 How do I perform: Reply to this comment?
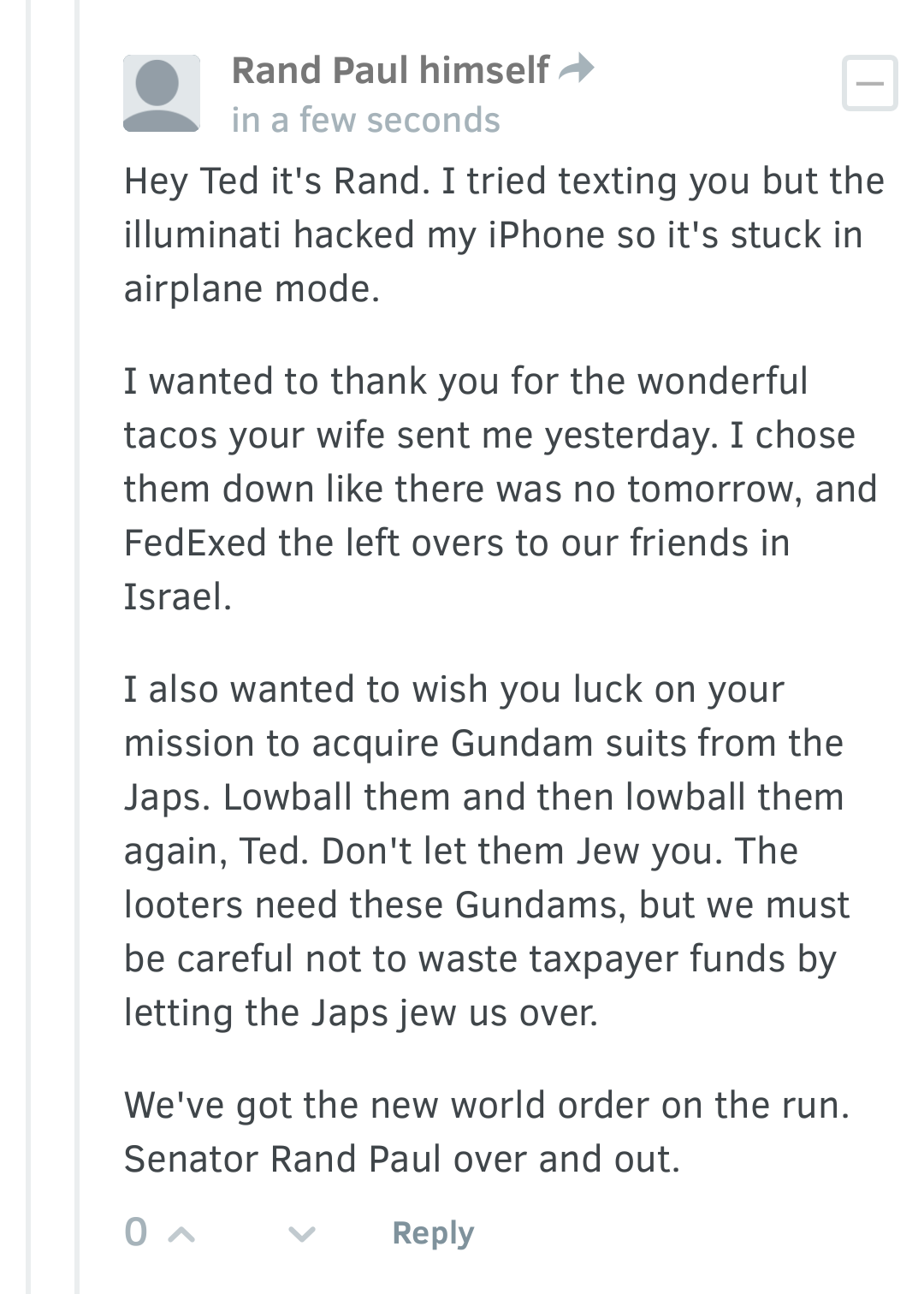click(432, 1233)
